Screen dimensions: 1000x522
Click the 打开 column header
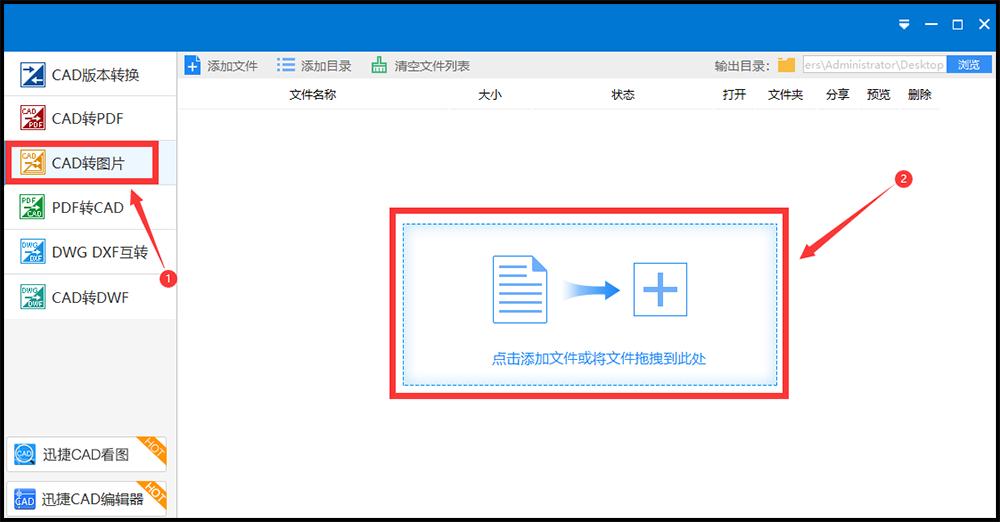coord(734,94)
